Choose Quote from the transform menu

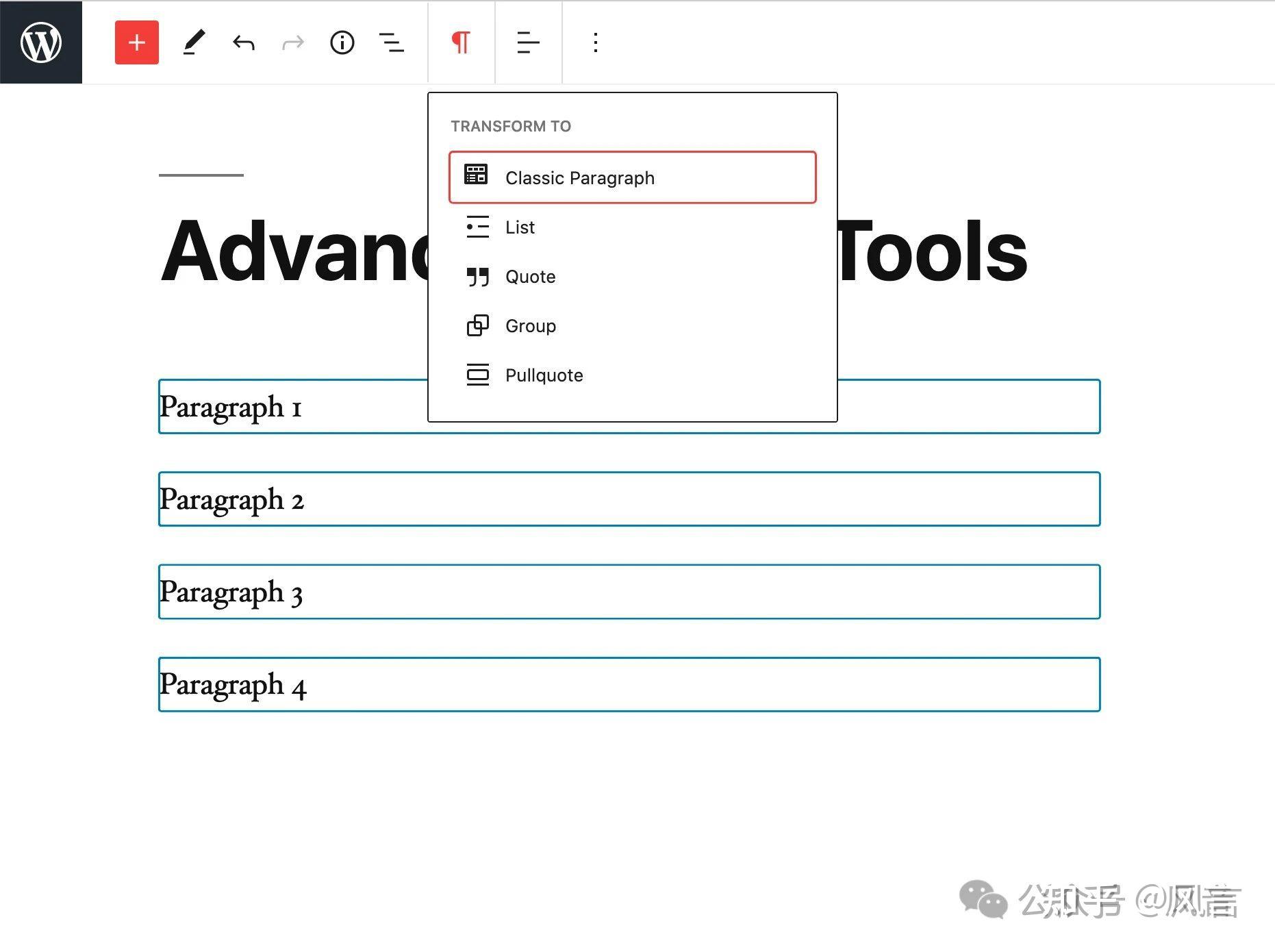click(x=530, y=276)
